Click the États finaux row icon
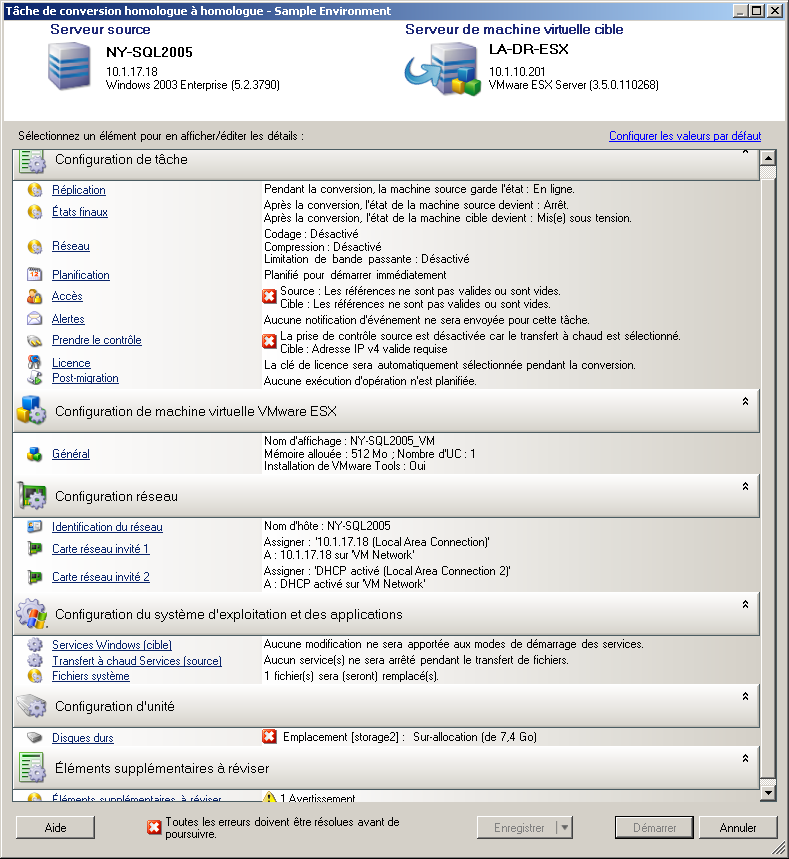789x859 pixels. click(35, 212)
